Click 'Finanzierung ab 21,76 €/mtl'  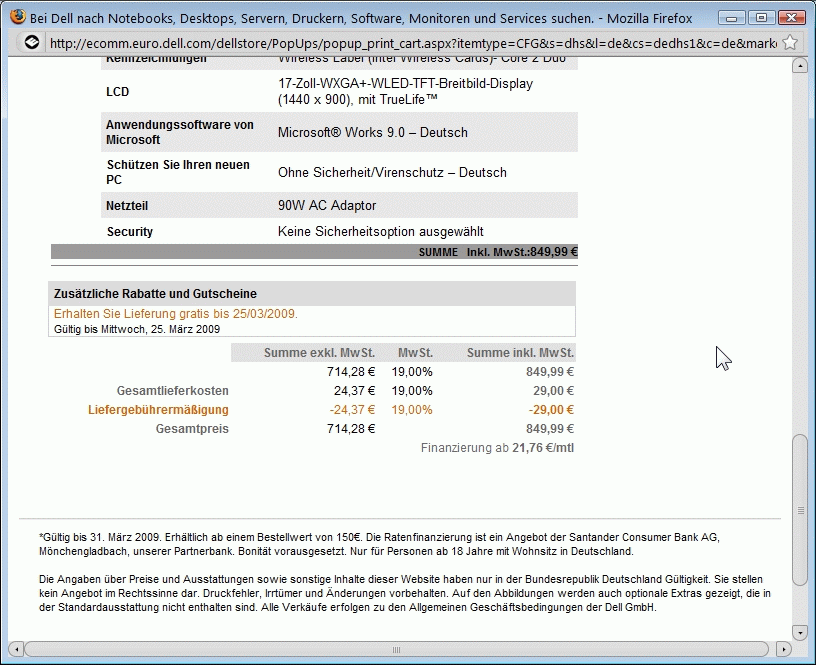[497, 448]
